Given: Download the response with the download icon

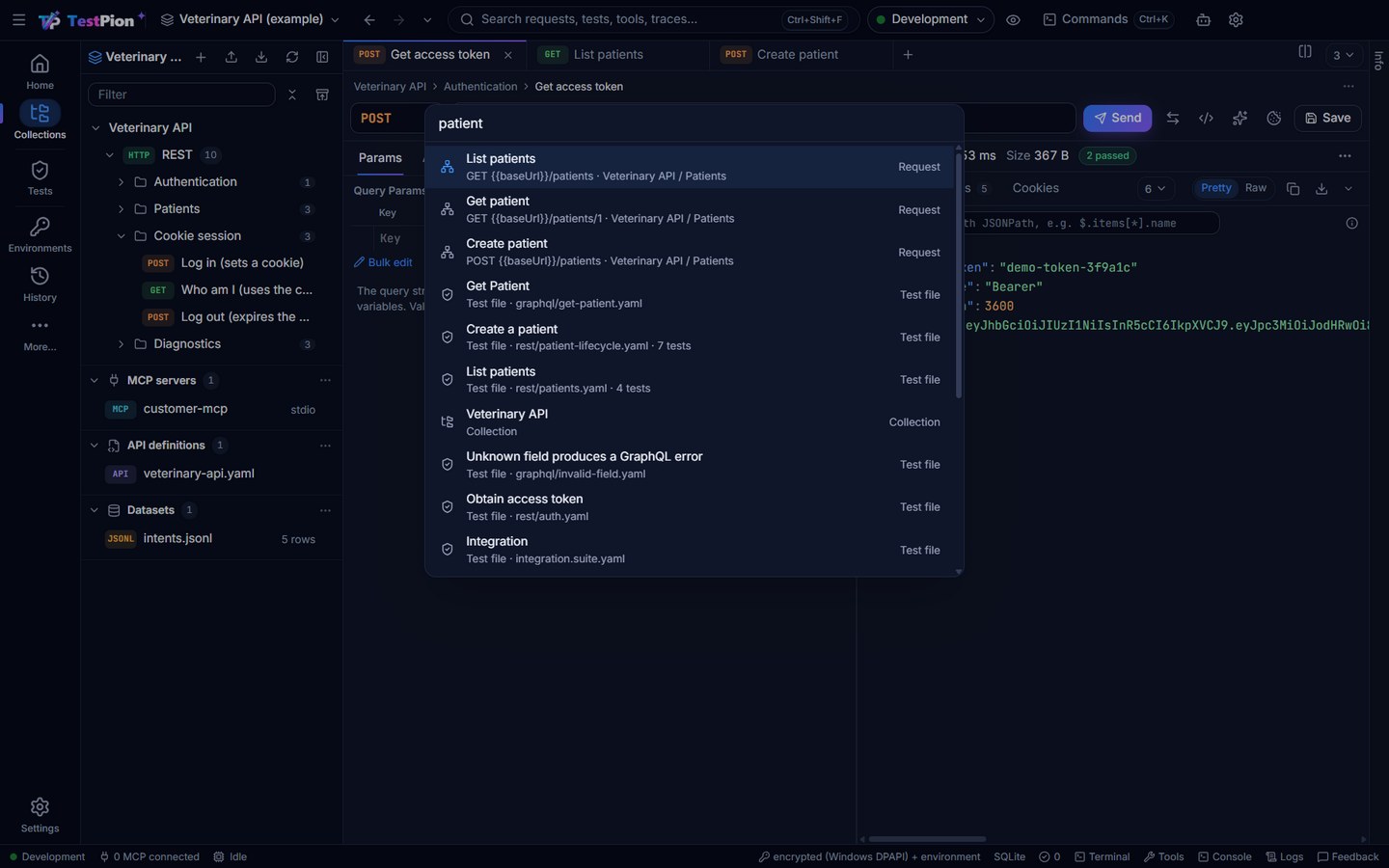Looking at the screenshot, I should point(1321,189).
